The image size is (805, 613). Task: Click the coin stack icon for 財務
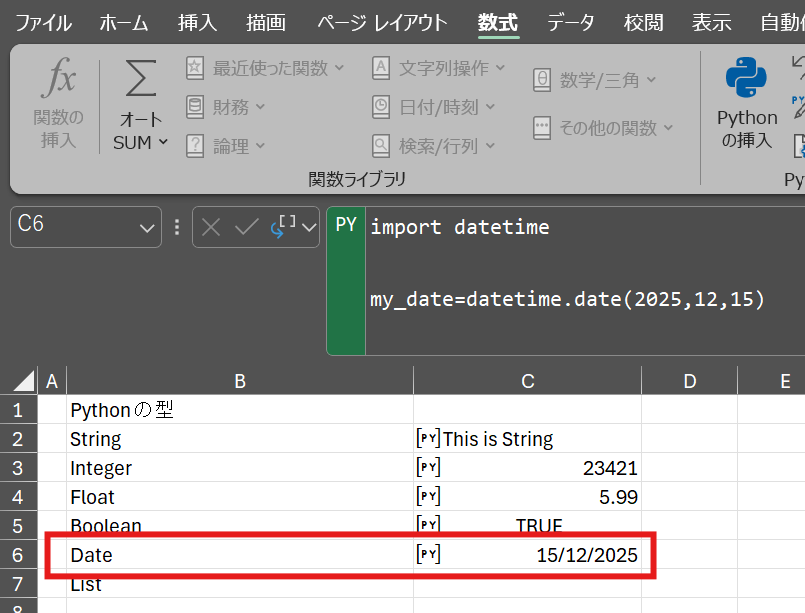[x=195, y=107]
